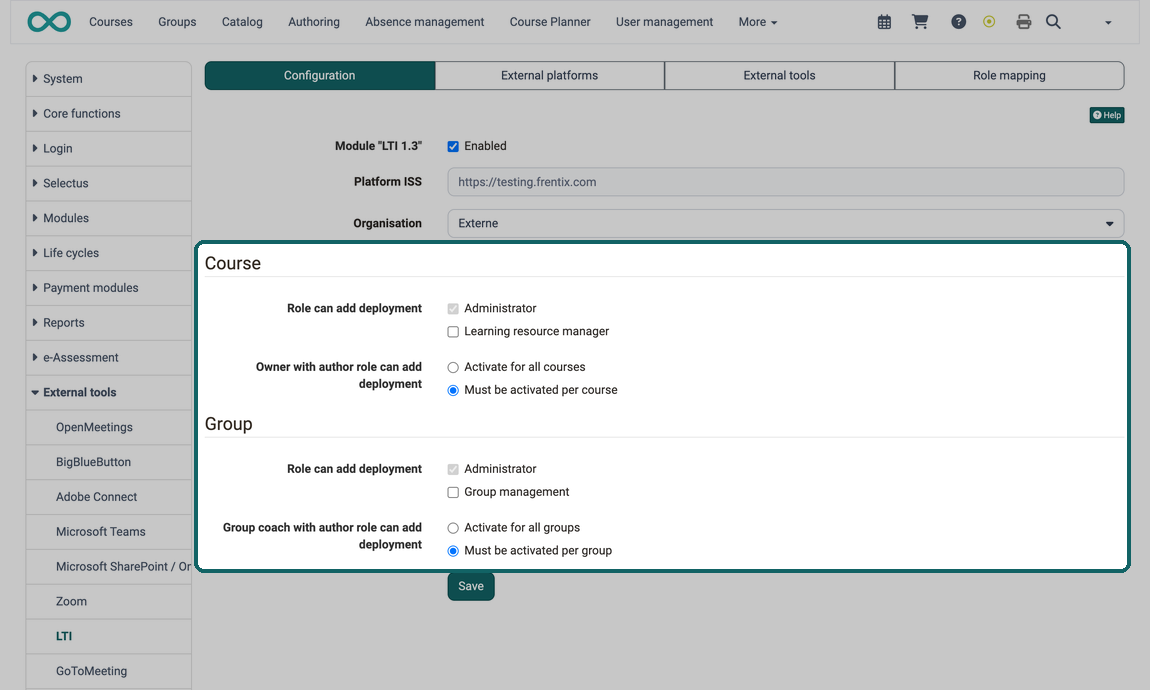Viewport: 1150px width, 690px height.
Task: Select Must be activated per group
Action: (453, 551)
